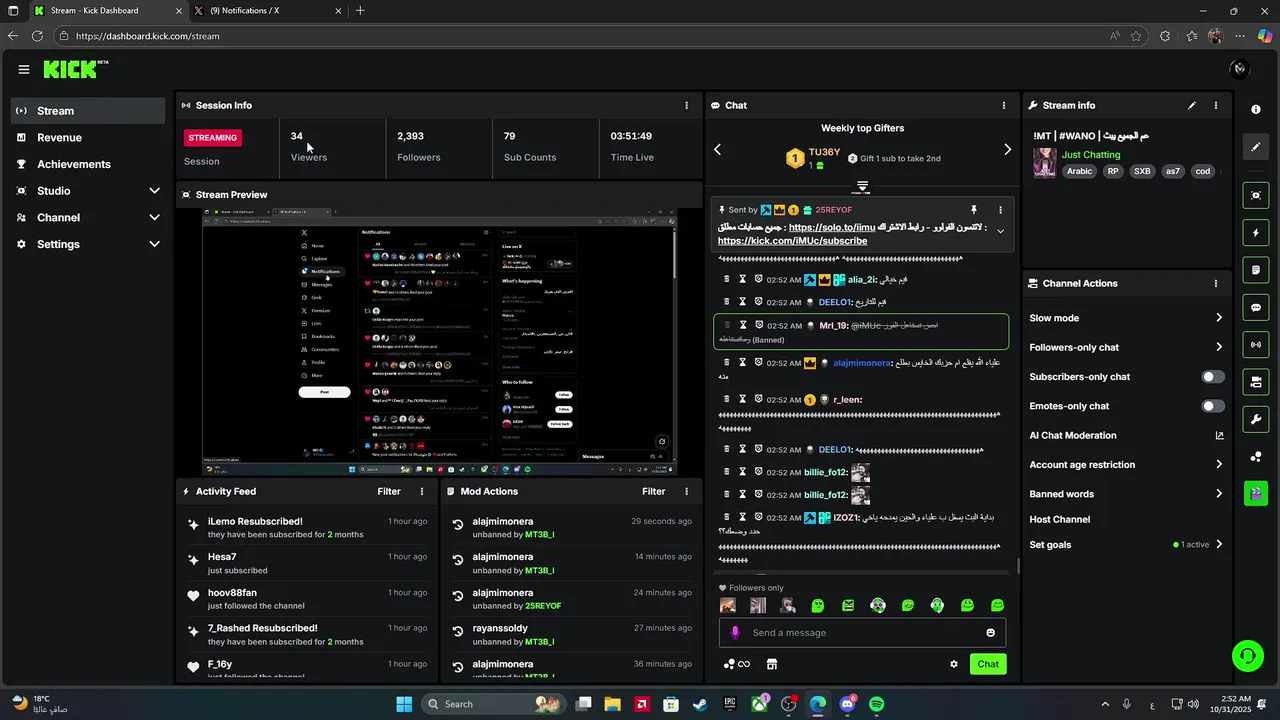Click the wrench tool icon in the right rail
This screenshot has height=720, width=1280.
point(1256,419)
